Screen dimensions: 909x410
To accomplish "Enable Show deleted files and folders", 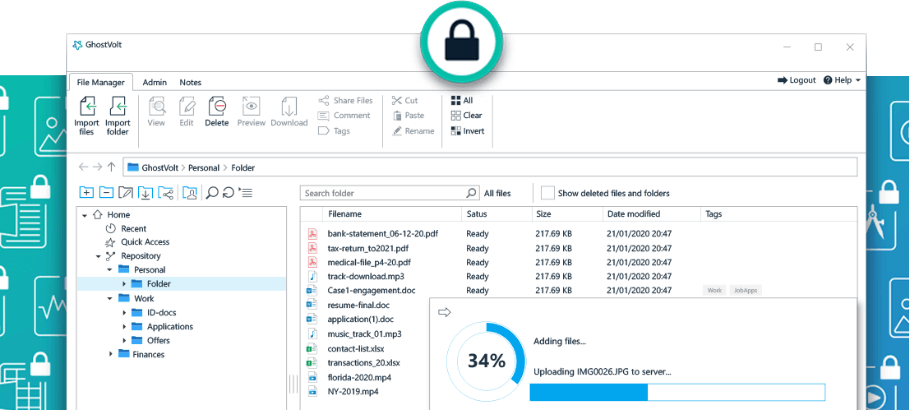I will [x=547, y=193].
